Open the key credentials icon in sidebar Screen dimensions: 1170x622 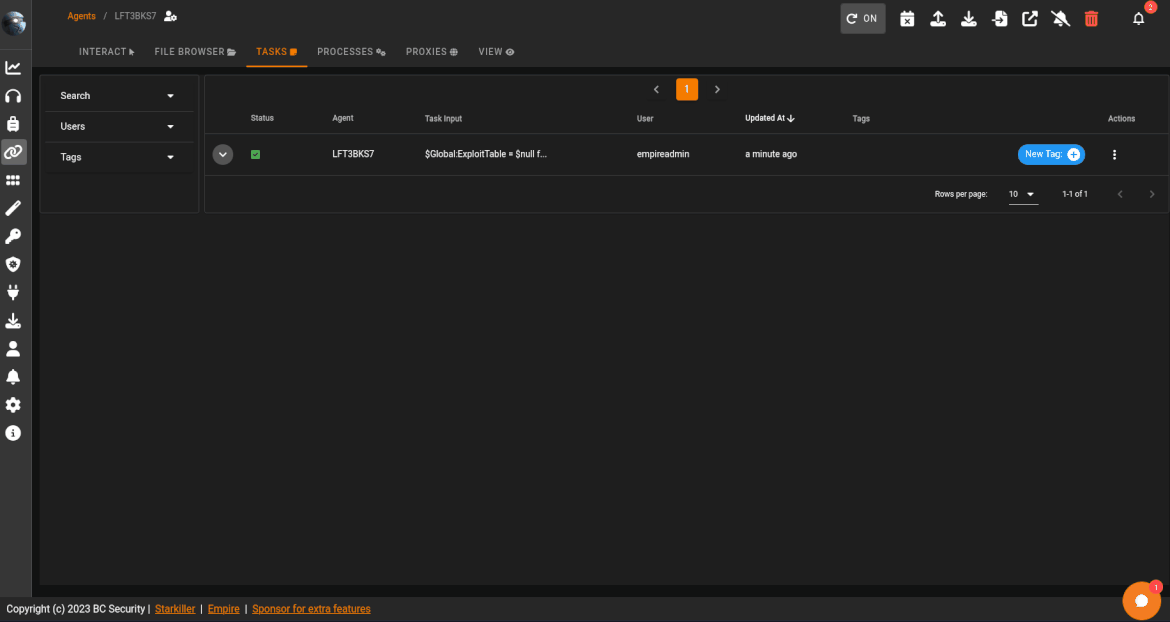(13, 237)
